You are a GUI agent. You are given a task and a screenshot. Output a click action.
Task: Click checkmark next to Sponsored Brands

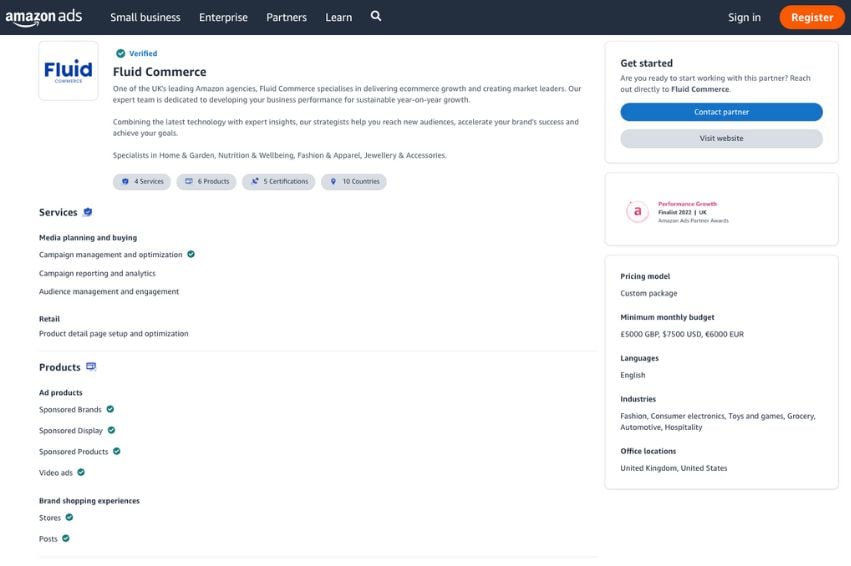point(110,409)
